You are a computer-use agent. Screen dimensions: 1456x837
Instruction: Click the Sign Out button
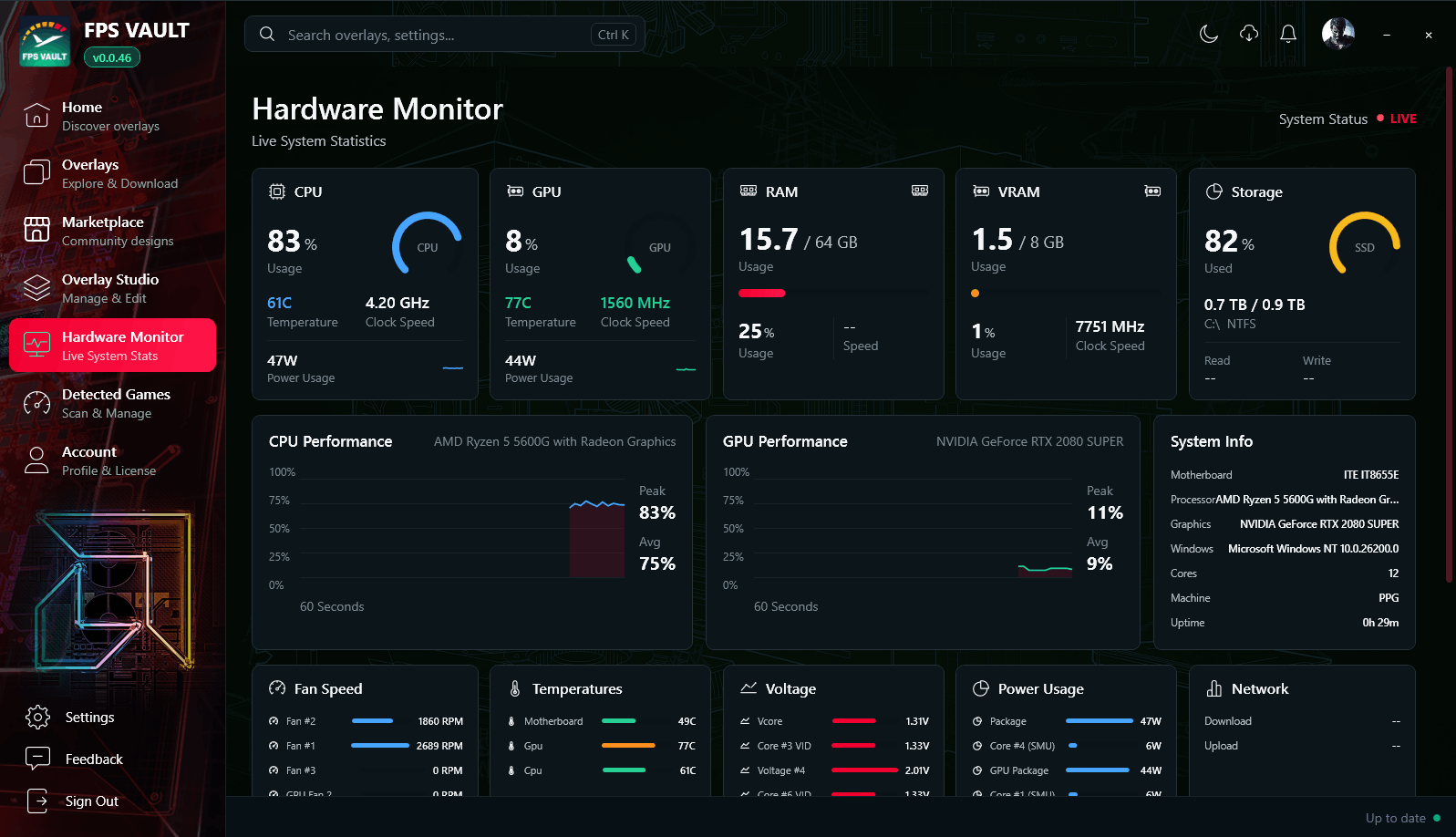(73, 801)
